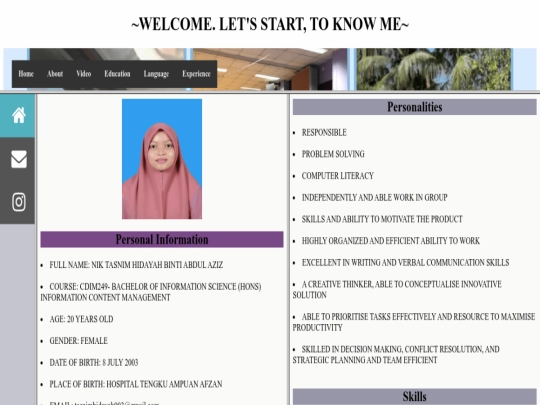Click the Skills heading
The width and height of the screenshot is (540, 405).
coord(415,396)
